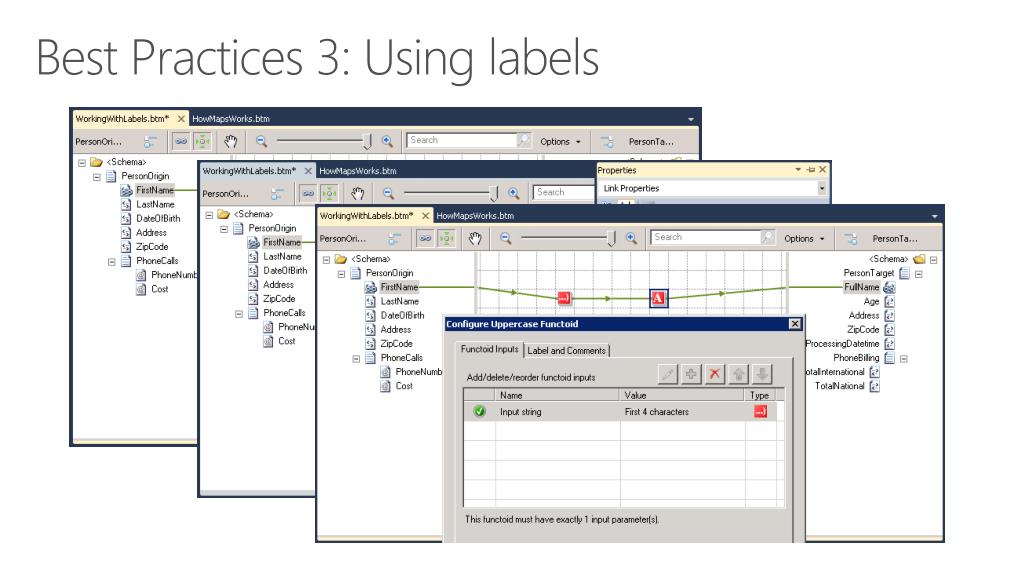Click the Add input plus button in the dialog
1023x575 pixels.
coord(691,374)
